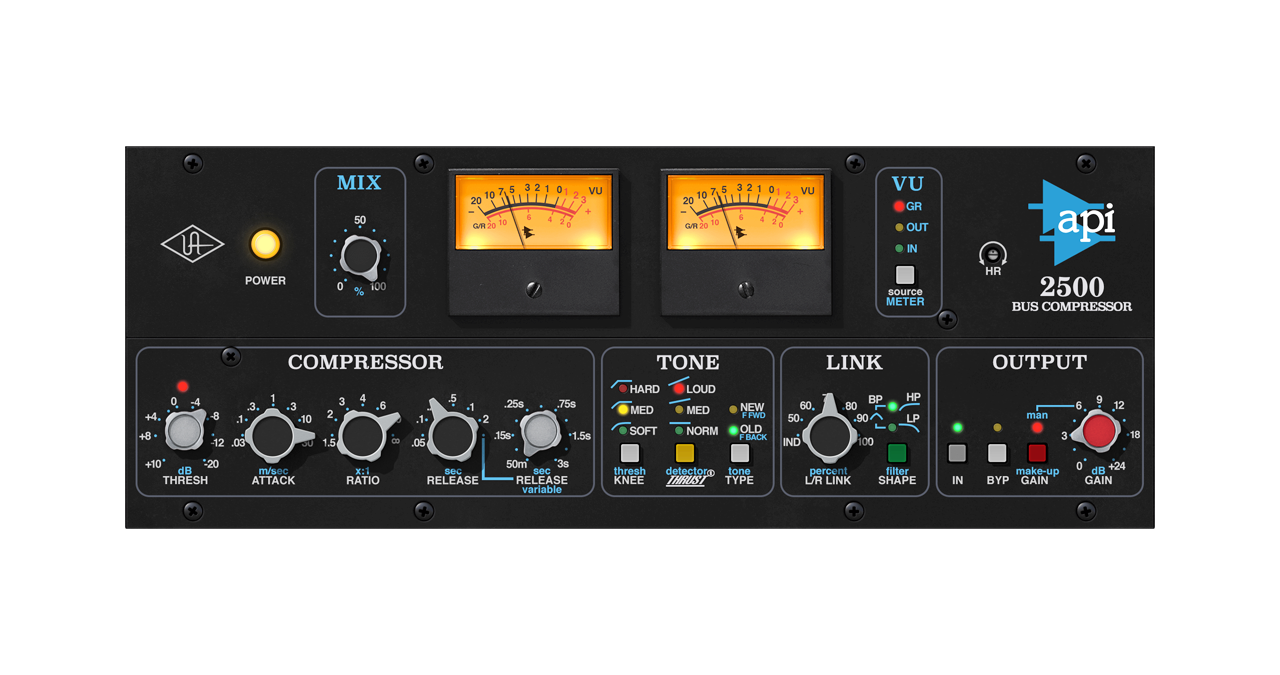
Task: Click the 2500 BUS COMPRESSOR model text
Action: click(x=1071, y=295)
